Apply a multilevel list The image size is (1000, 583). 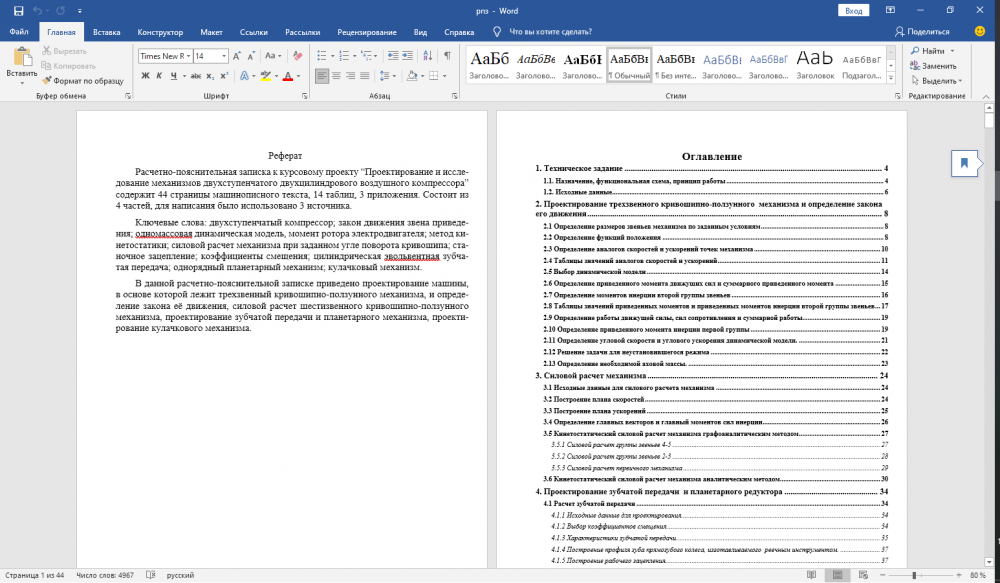tap(369, 56)
